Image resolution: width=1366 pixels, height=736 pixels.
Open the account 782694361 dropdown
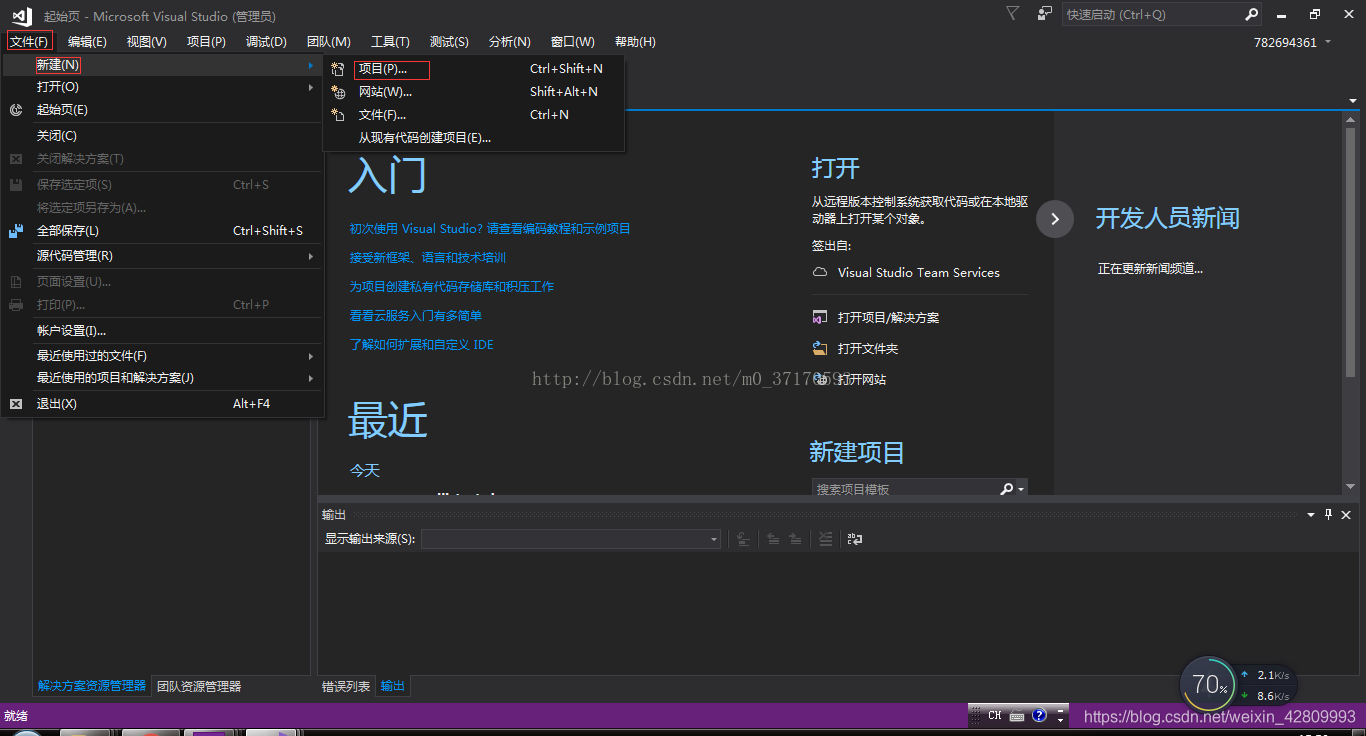pyautogui.click(x=1328, y=42)
